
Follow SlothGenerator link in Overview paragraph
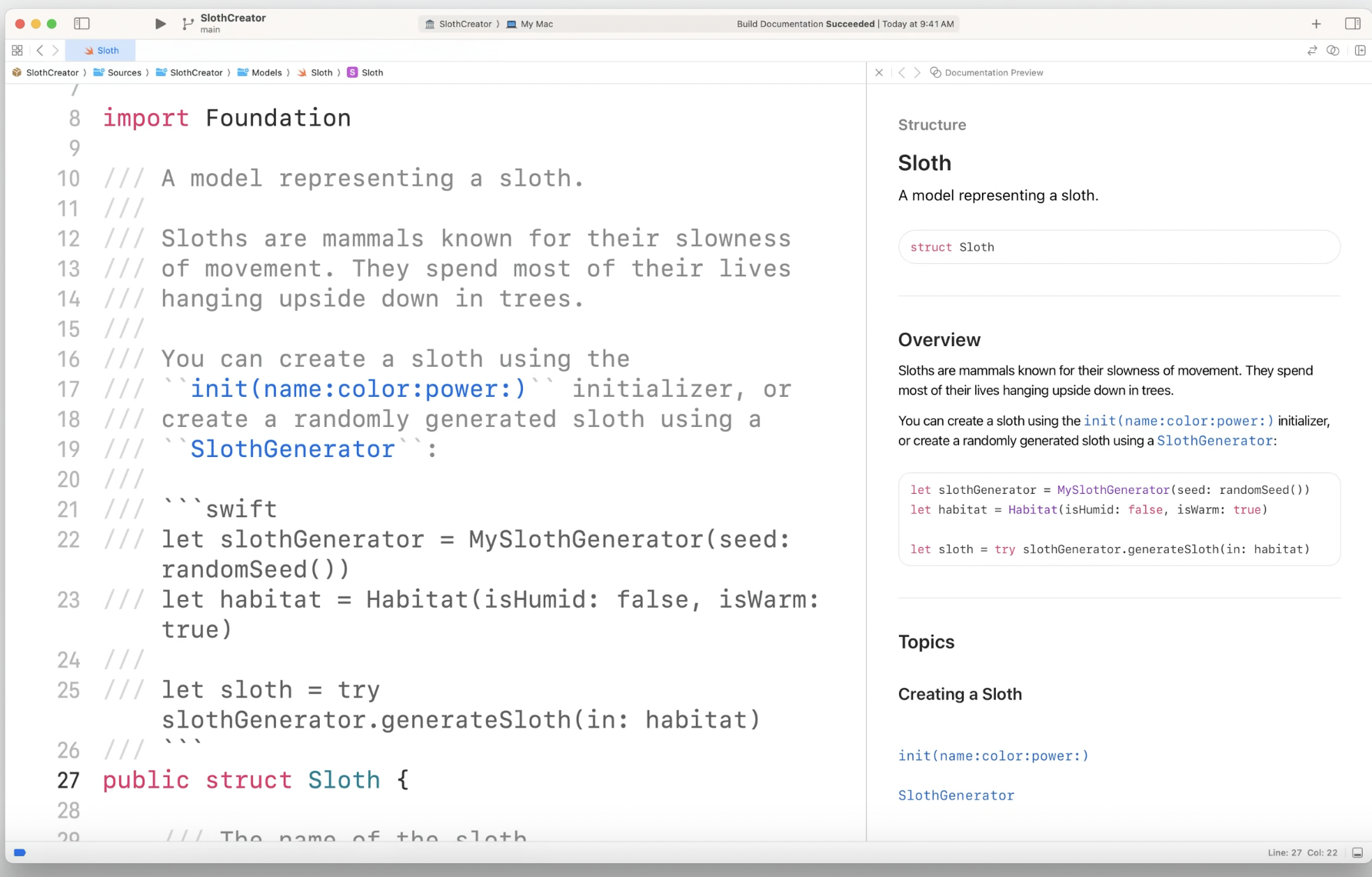click(x=1214, y=441)
